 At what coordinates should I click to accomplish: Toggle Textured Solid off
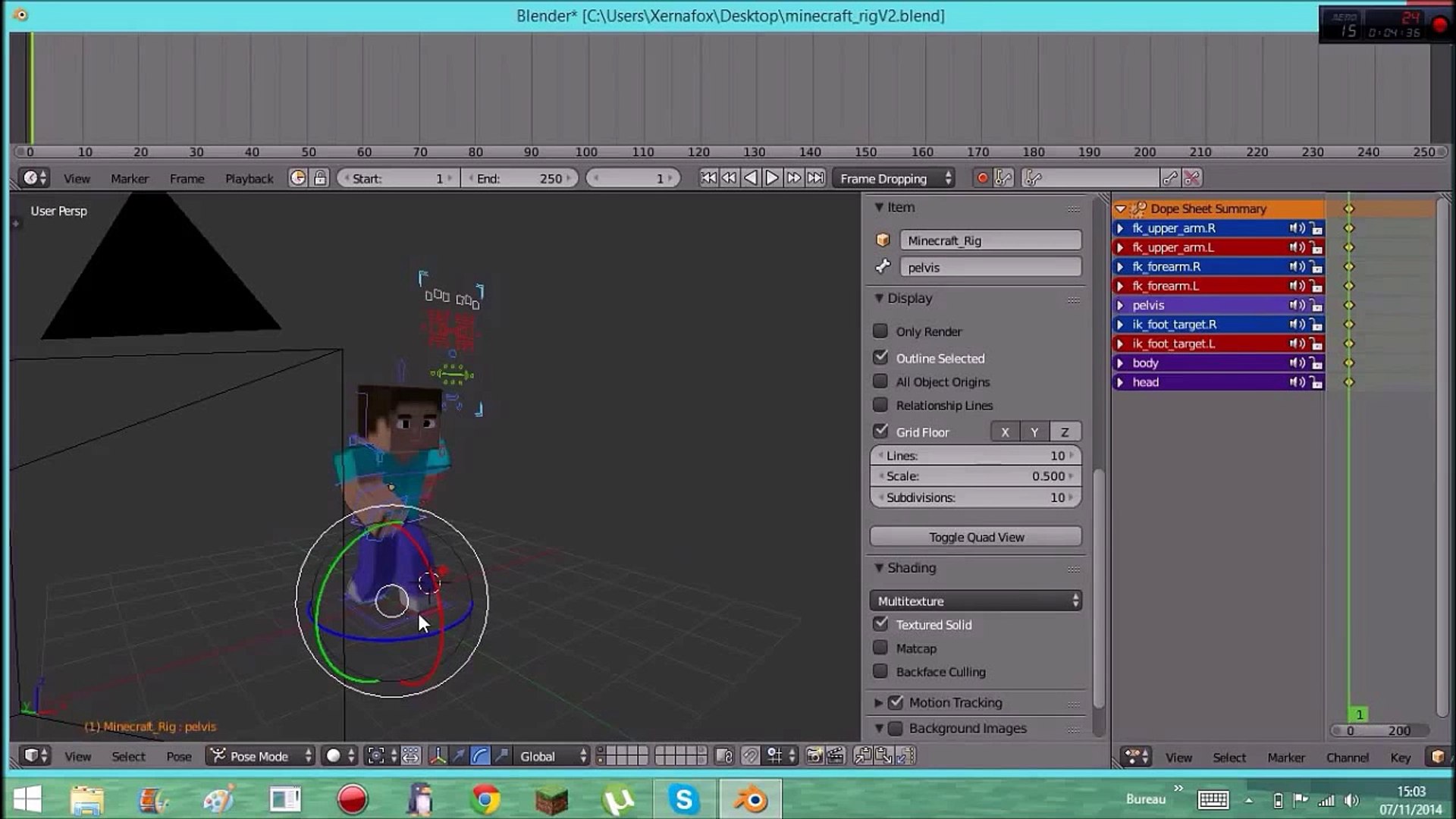(x=880, y=624)
